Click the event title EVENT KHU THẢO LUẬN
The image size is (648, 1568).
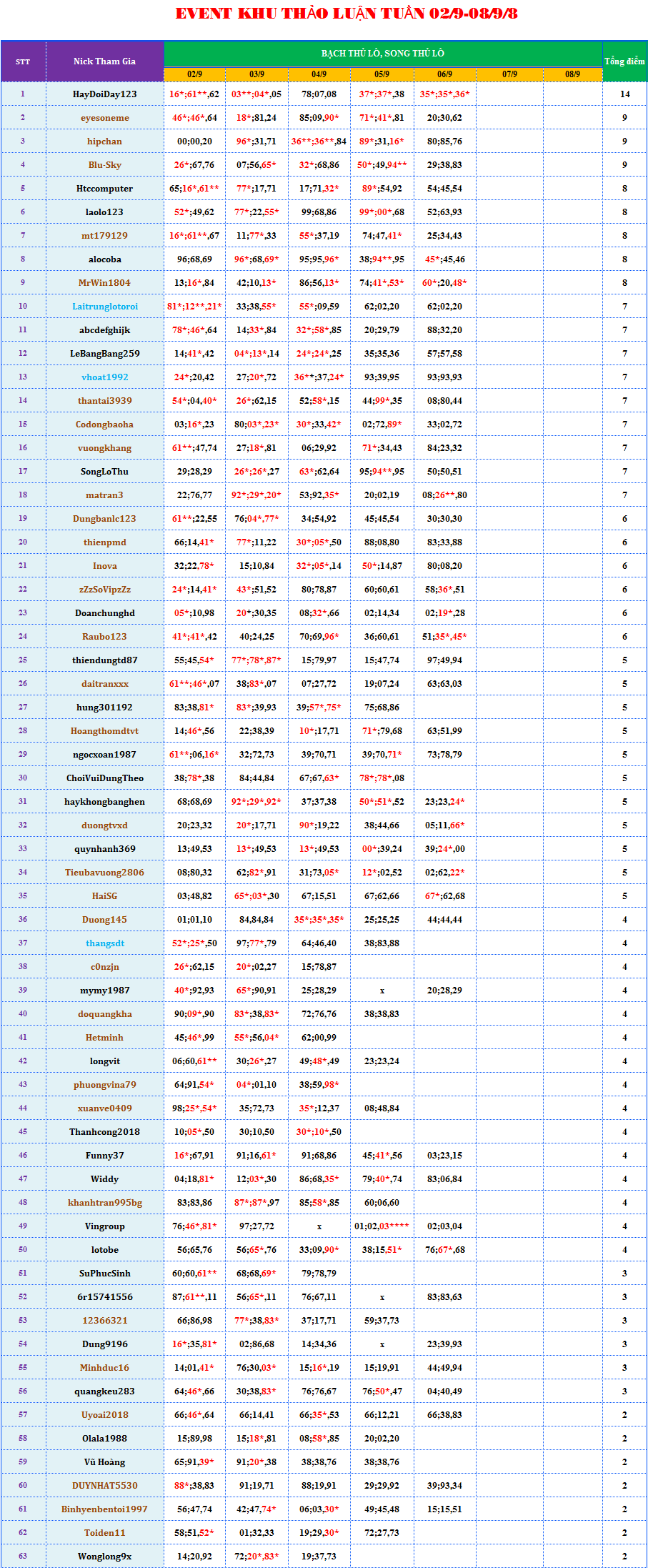point(347,14)
